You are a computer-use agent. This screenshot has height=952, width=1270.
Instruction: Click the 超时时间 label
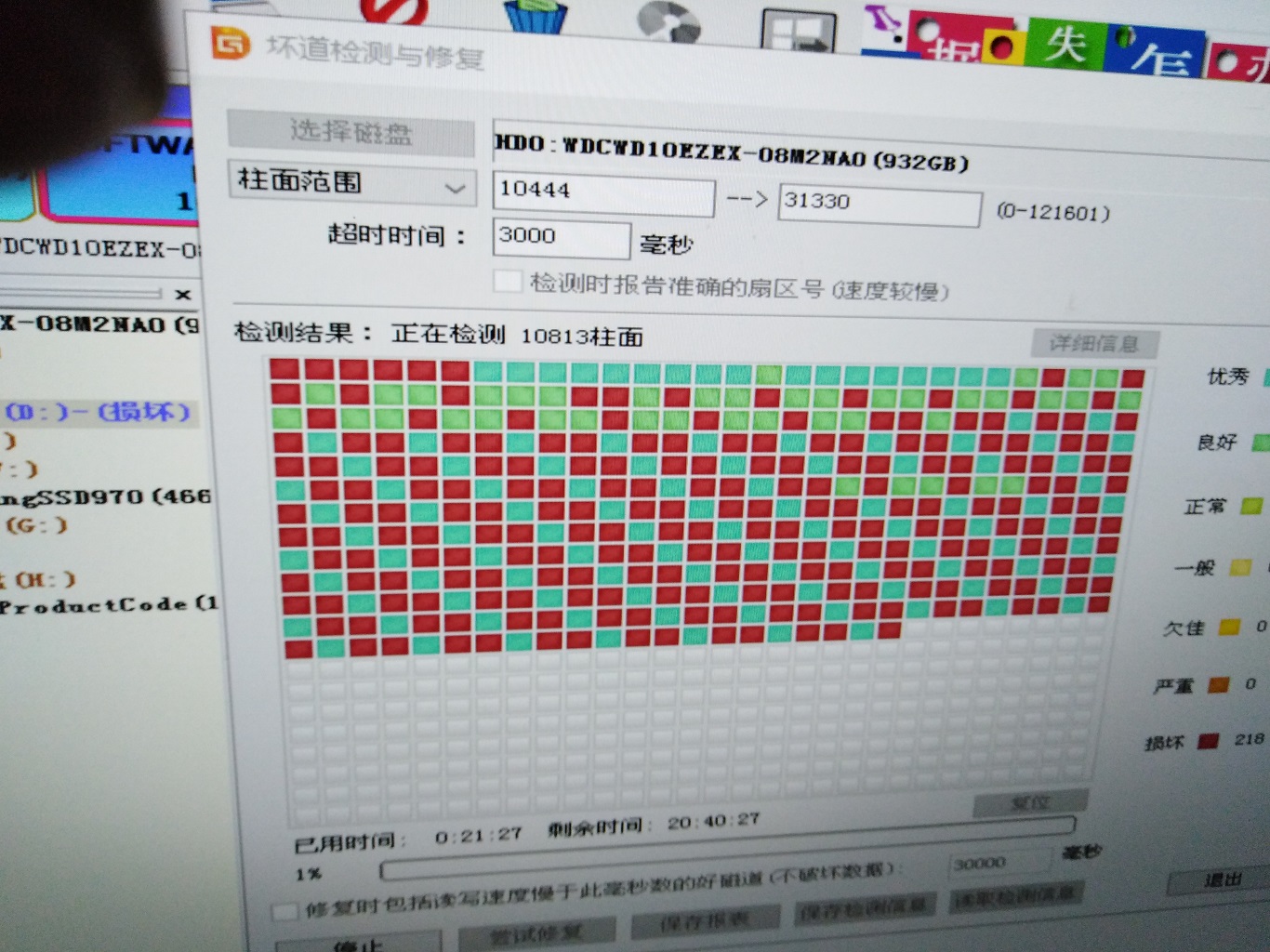coord(396,234)
